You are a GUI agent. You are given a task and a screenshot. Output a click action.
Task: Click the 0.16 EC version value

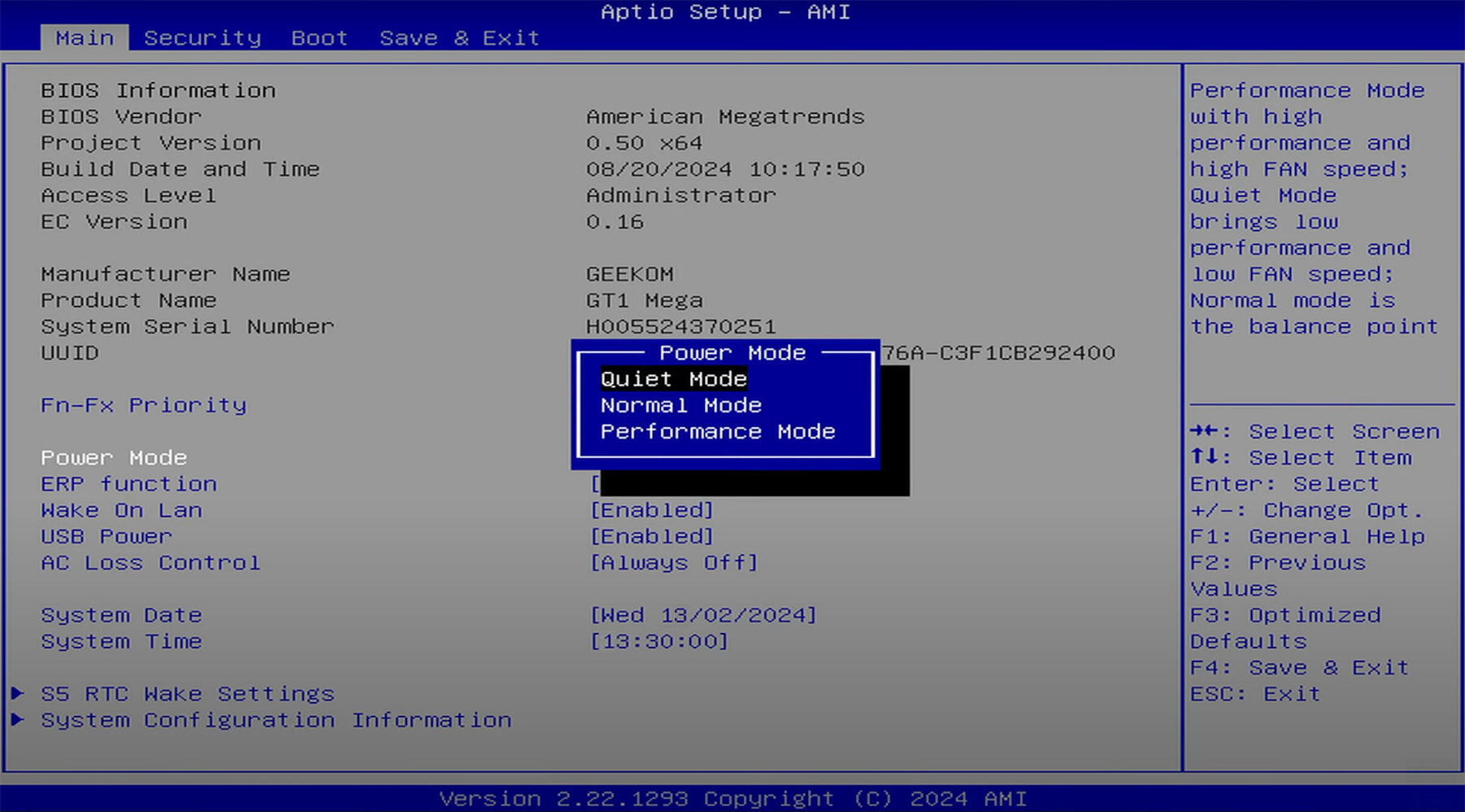pos(615,221)
